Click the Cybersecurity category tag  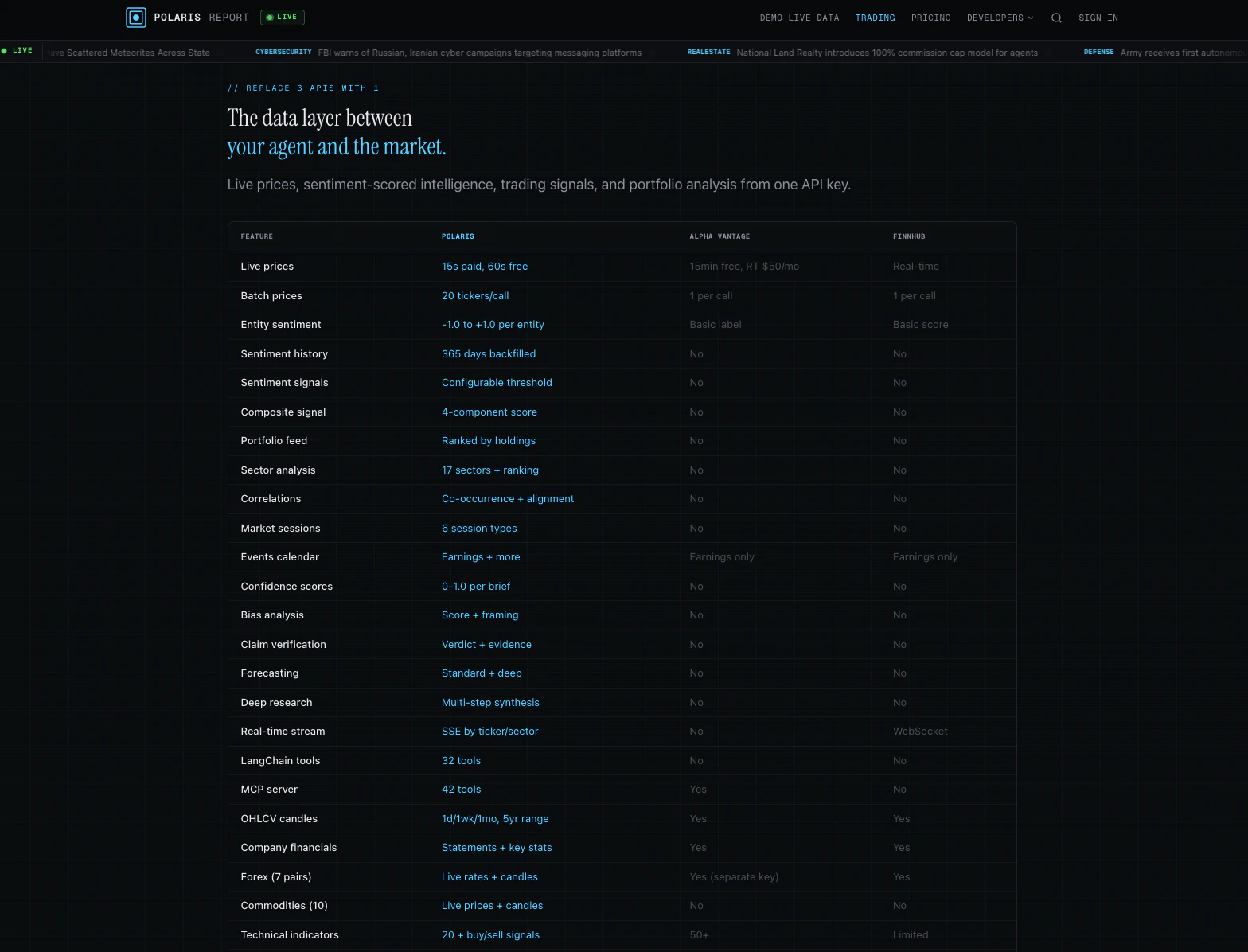[x=283, y=52]
